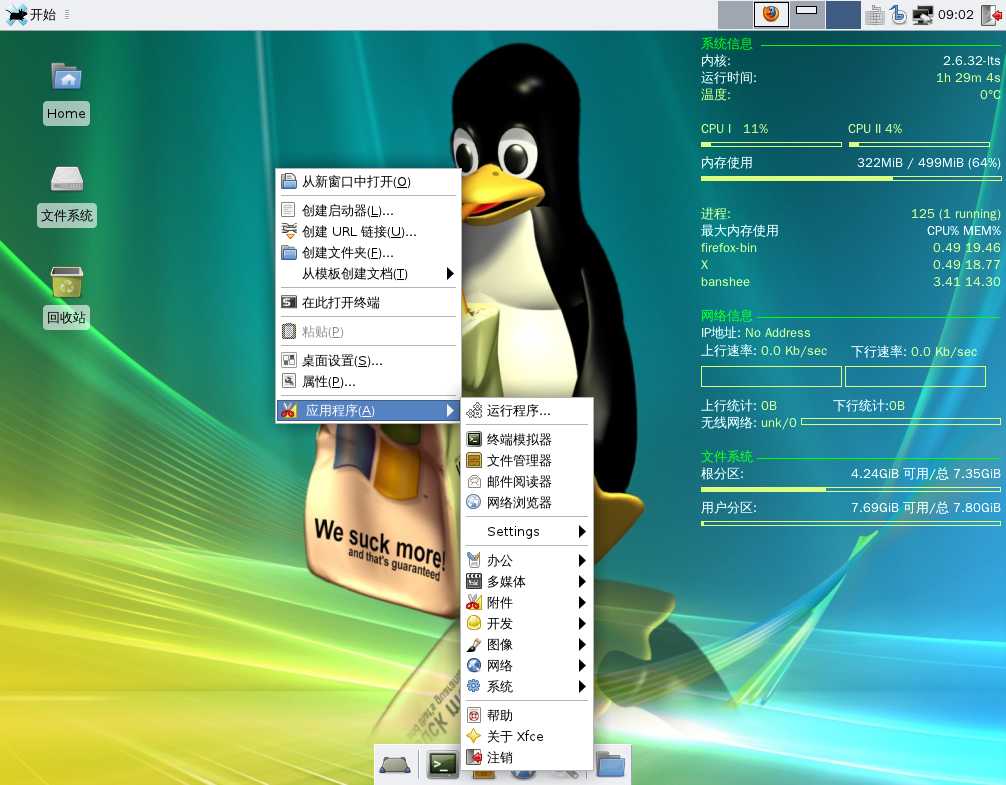Launch 网络浏览器 web browser
1006x785 pixels.
point(527,503)
